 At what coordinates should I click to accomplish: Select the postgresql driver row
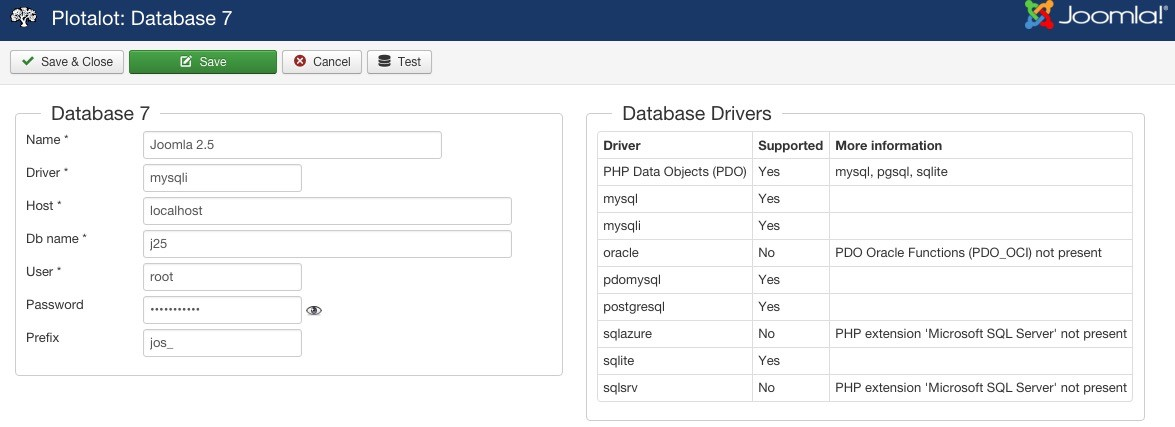tap(634, 307)
